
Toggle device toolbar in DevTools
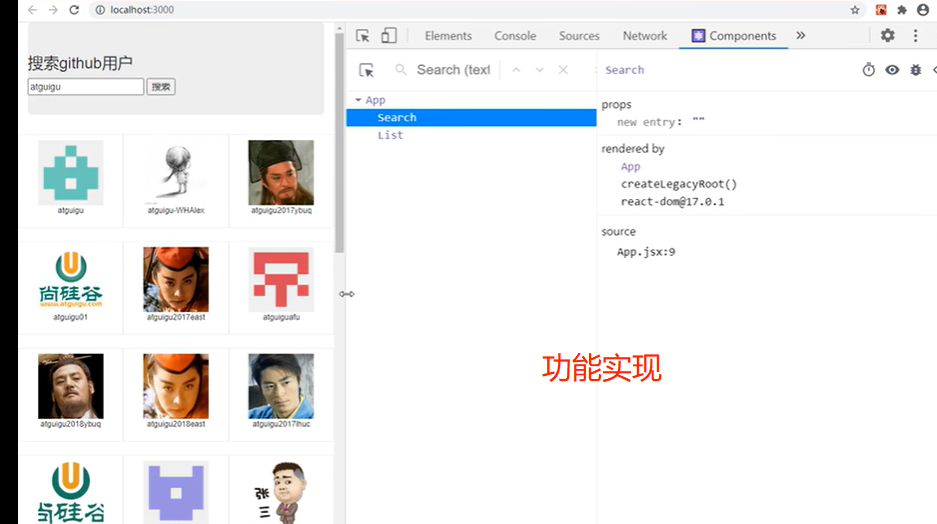click(389, 36)
